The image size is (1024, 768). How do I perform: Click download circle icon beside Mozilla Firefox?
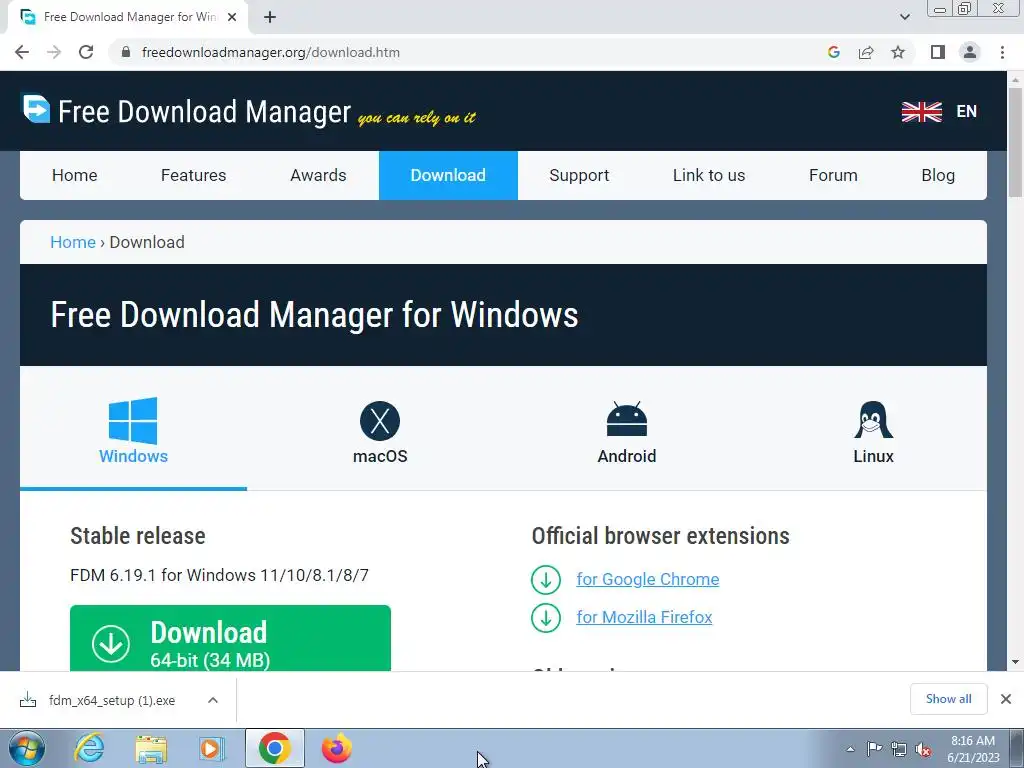545,617
